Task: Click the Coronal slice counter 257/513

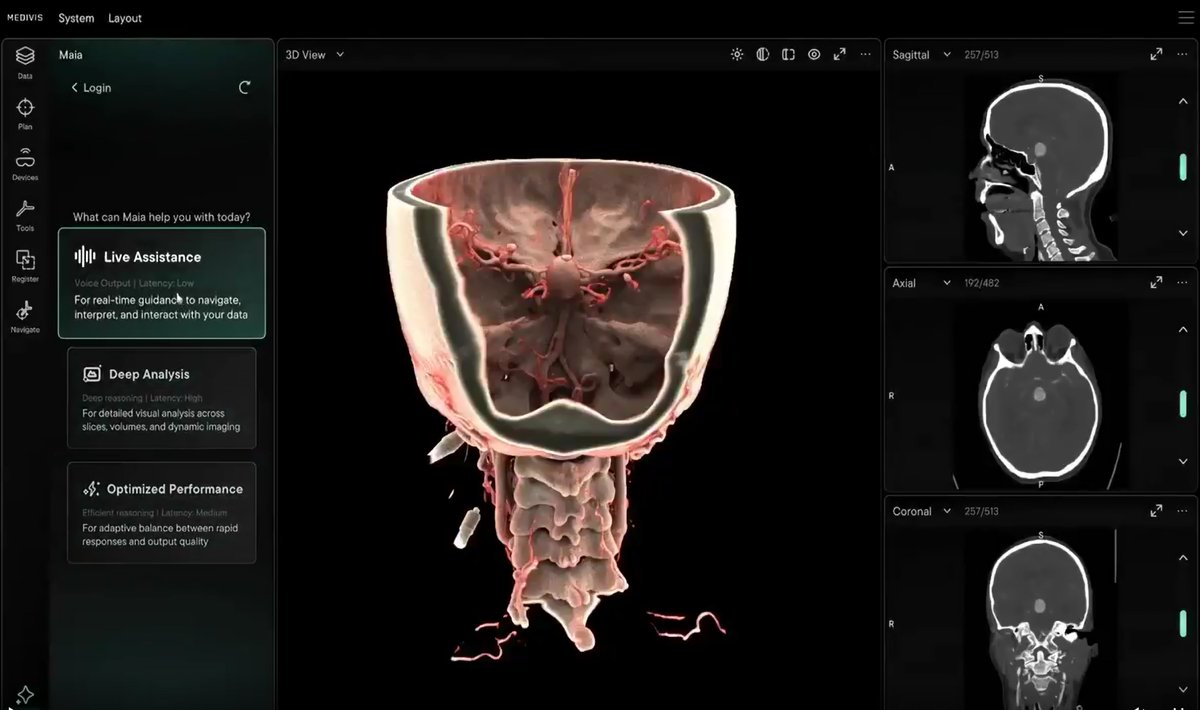Action: [x=980, y=511]
